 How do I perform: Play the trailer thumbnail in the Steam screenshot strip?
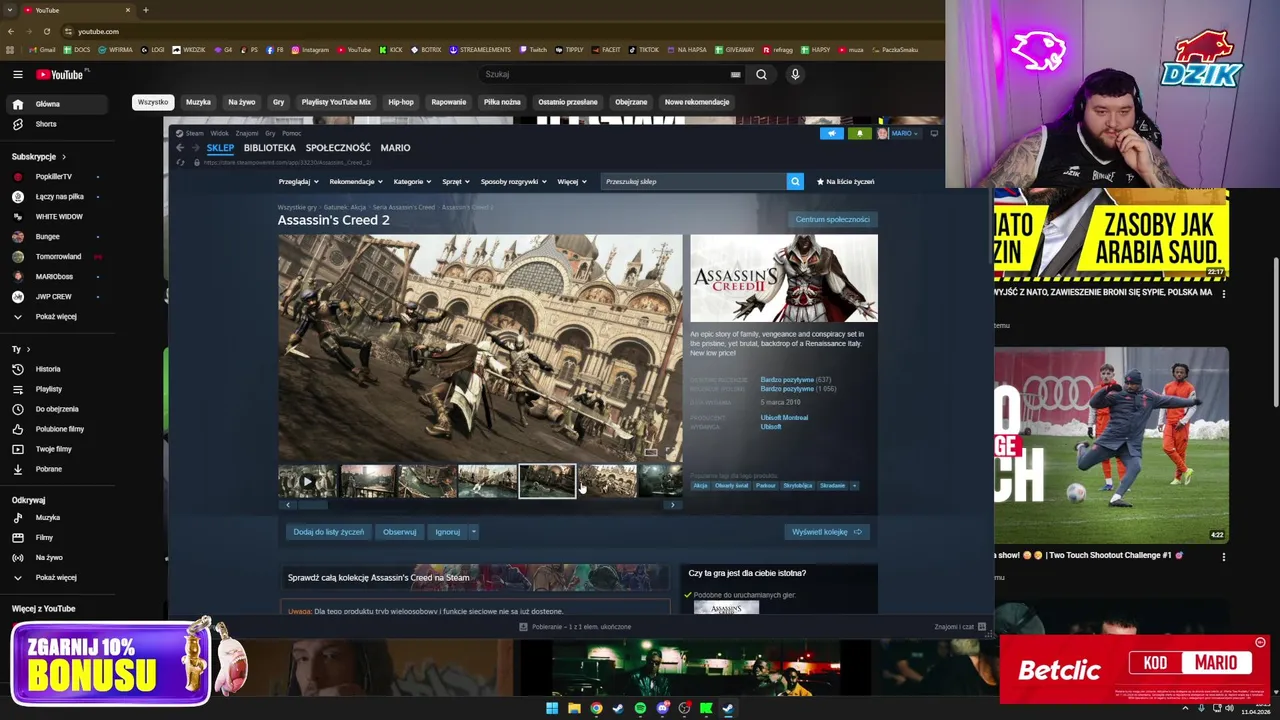tap(307, 481)
